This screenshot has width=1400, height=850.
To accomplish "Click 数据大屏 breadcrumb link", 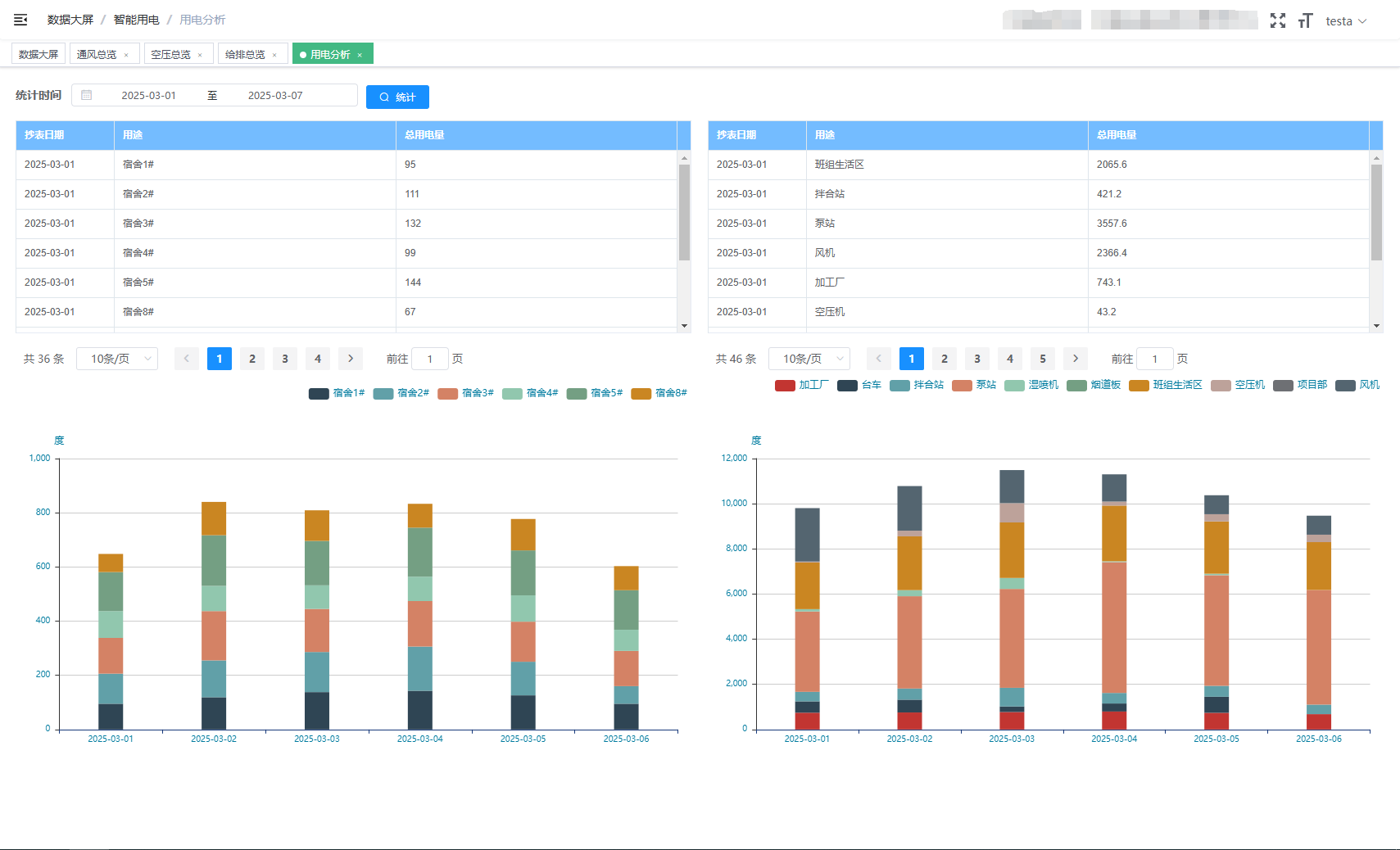I will [x=70, y=20].
